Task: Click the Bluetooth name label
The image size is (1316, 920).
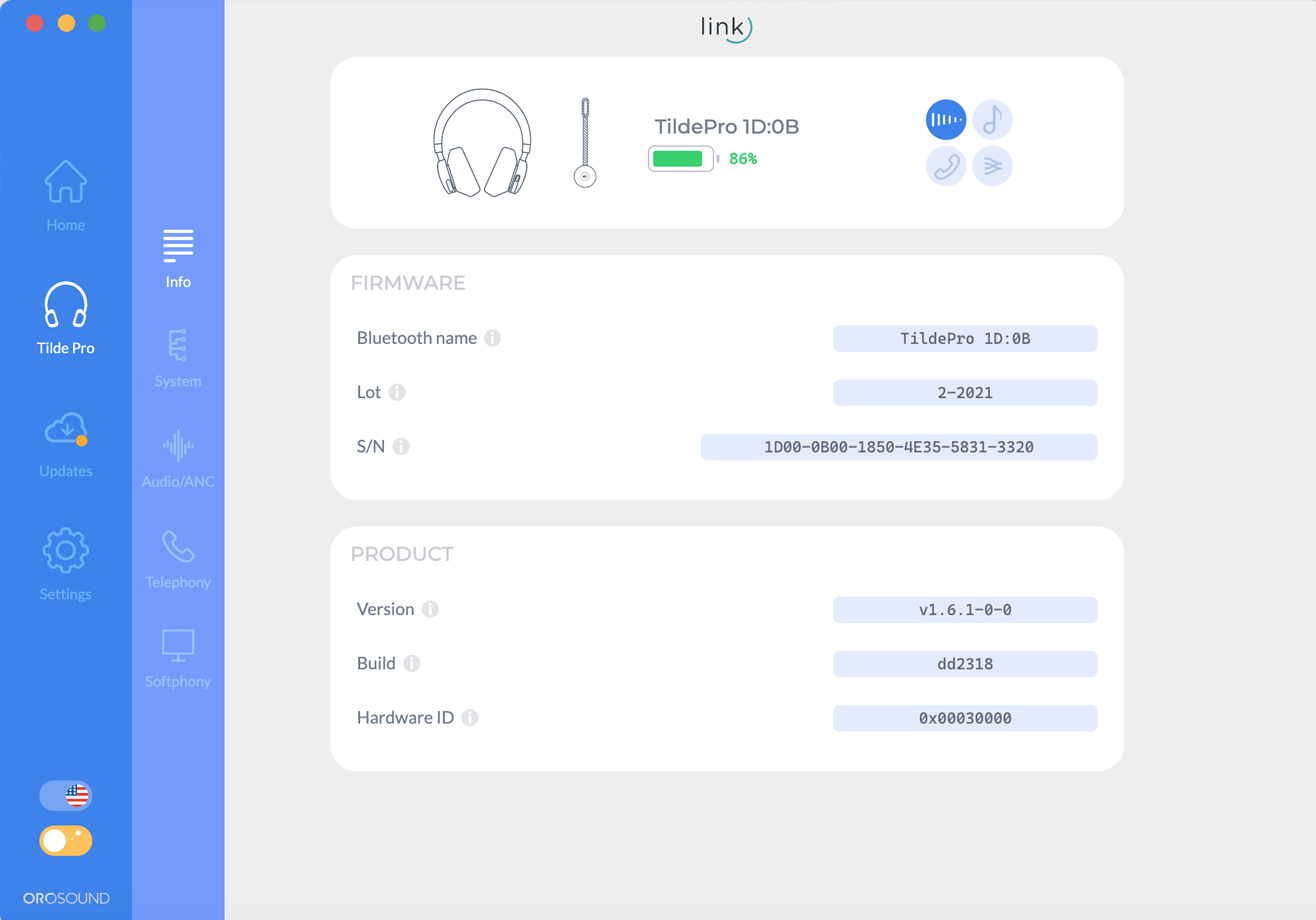Action: pyautogui.click(x=417, y=338)
